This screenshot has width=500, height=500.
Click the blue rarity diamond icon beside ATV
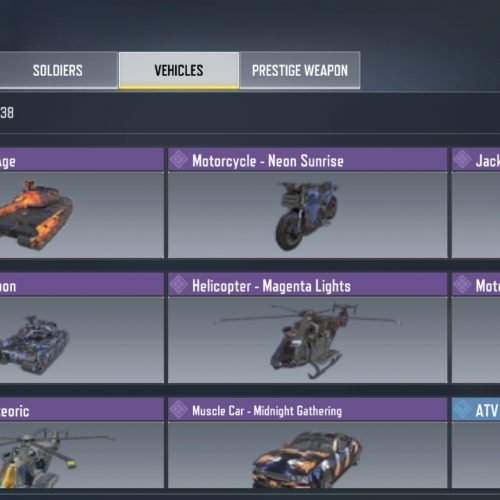[x=463, y=409]
